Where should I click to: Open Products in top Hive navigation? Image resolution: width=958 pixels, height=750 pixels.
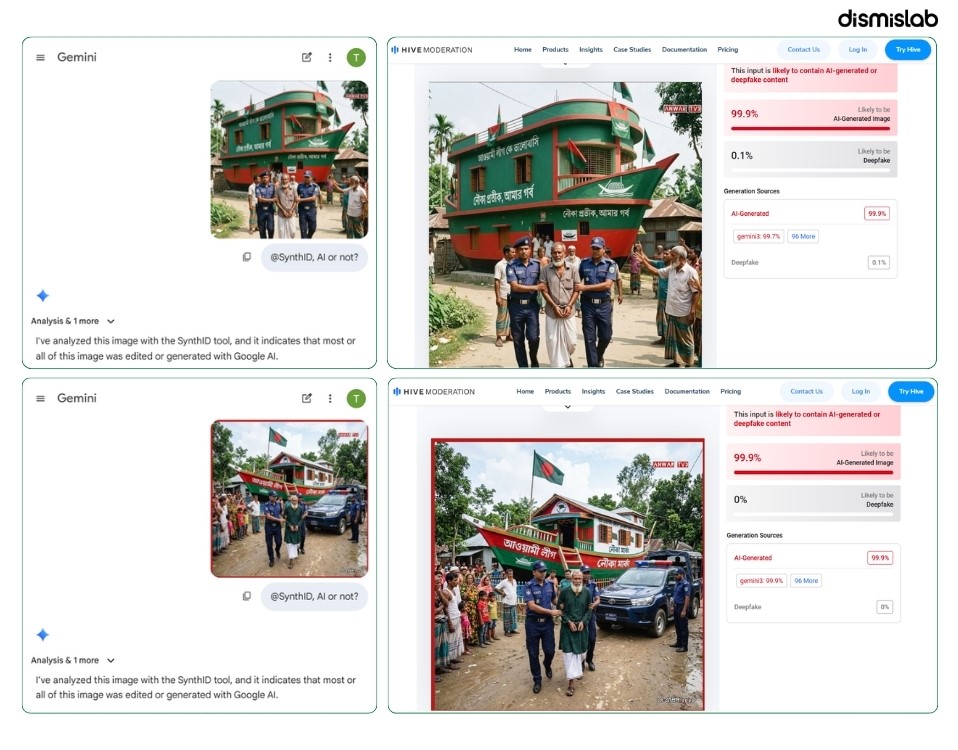555,50
